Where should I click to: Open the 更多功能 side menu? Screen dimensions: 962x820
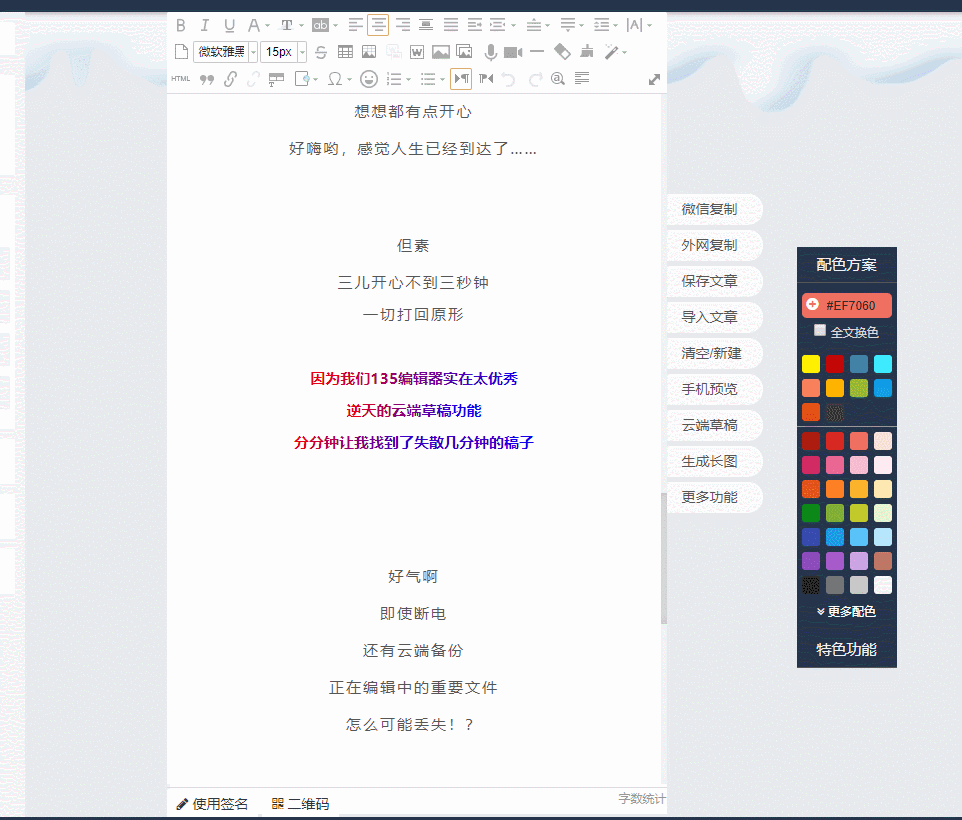710,497
